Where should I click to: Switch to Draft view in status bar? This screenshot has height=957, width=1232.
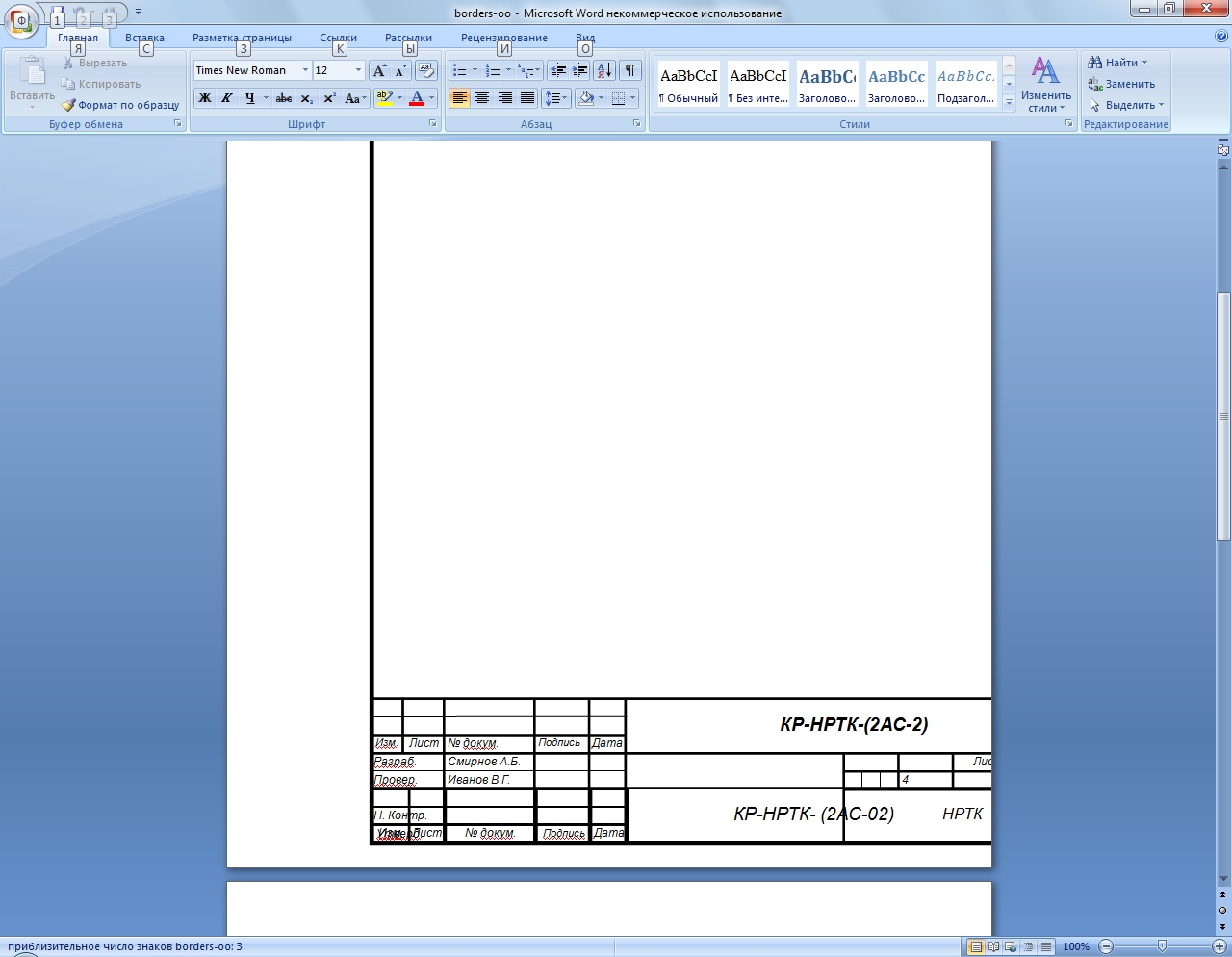point(1046,946)
